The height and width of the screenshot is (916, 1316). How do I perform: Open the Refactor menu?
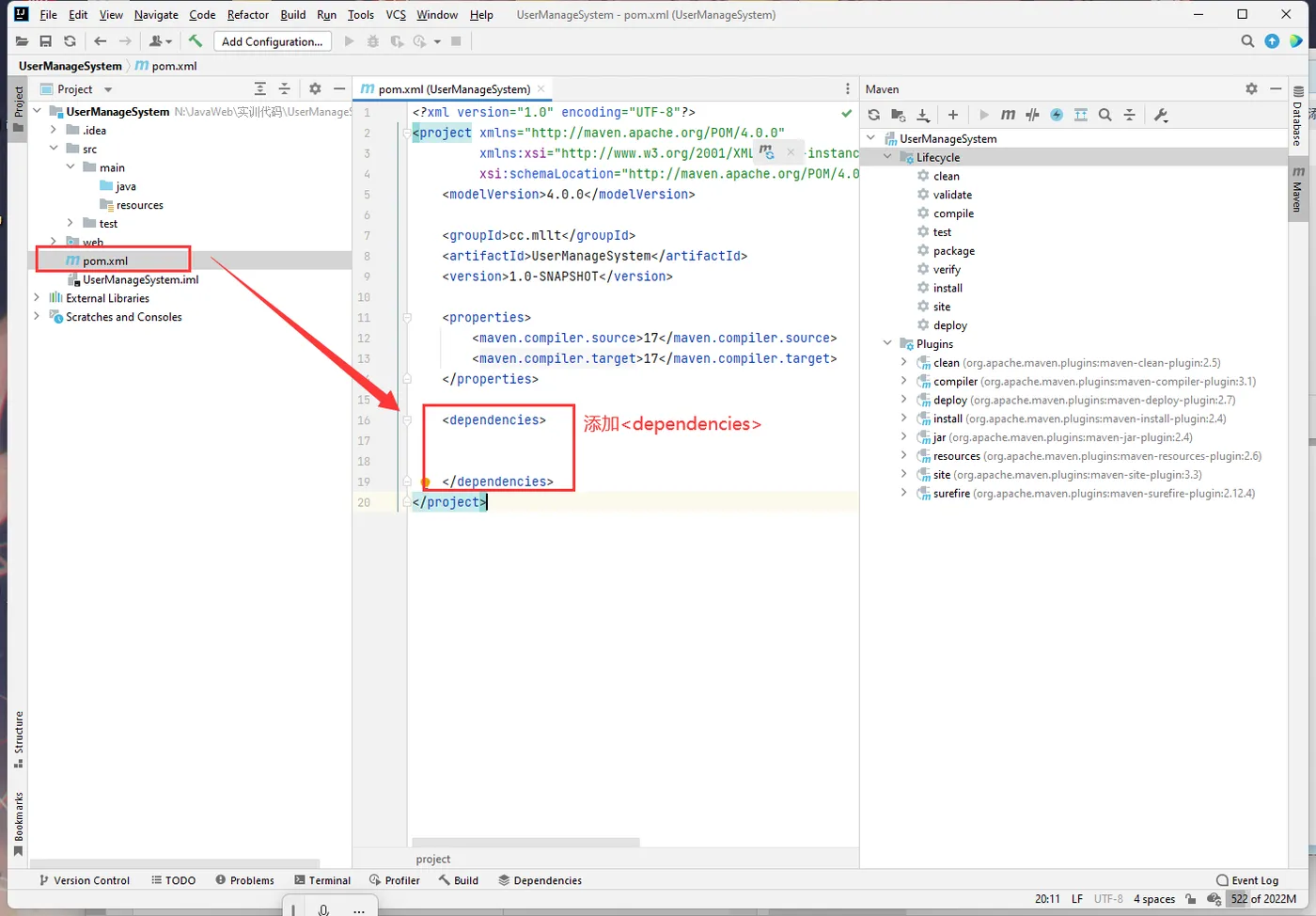[248, 14]
